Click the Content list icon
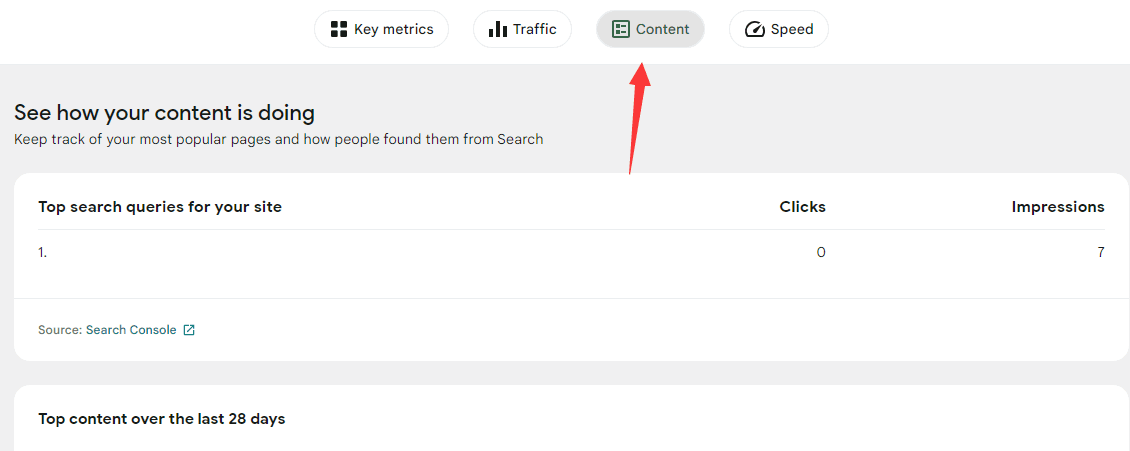1130x451 pixels. (621, 29)
